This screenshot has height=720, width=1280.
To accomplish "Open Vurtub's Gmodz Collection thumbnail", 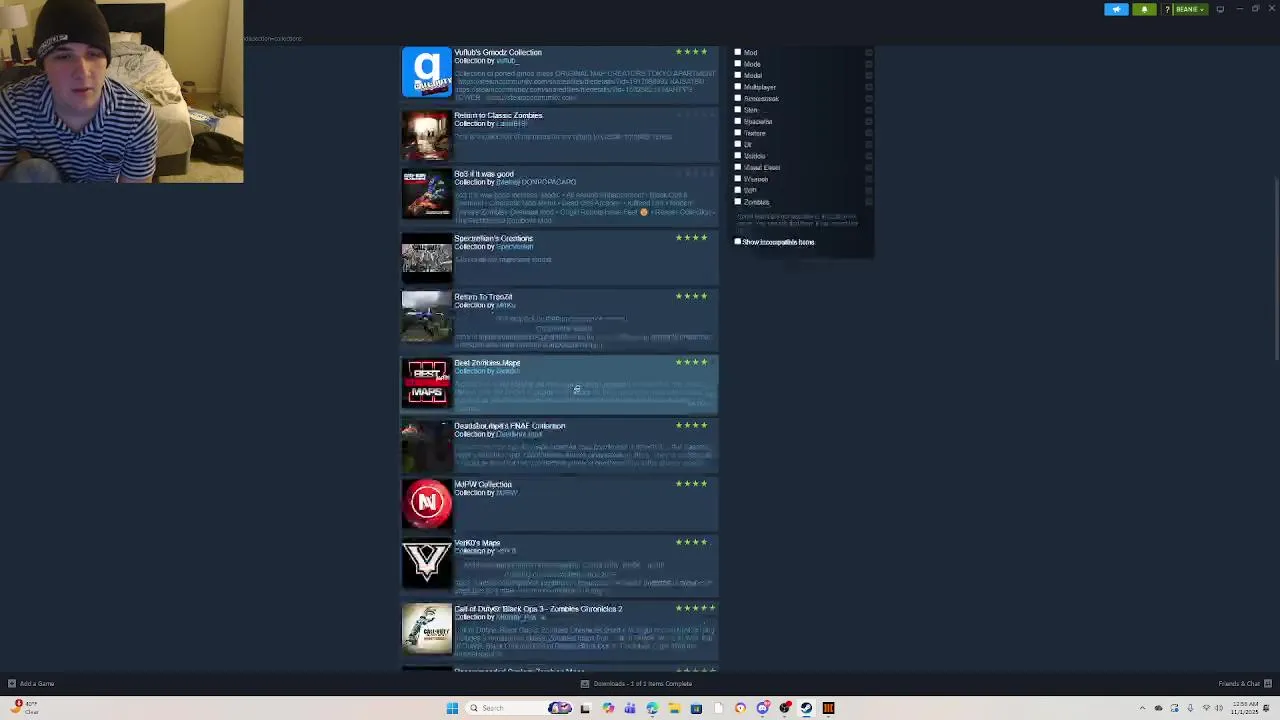I will [x=427, y=72].
